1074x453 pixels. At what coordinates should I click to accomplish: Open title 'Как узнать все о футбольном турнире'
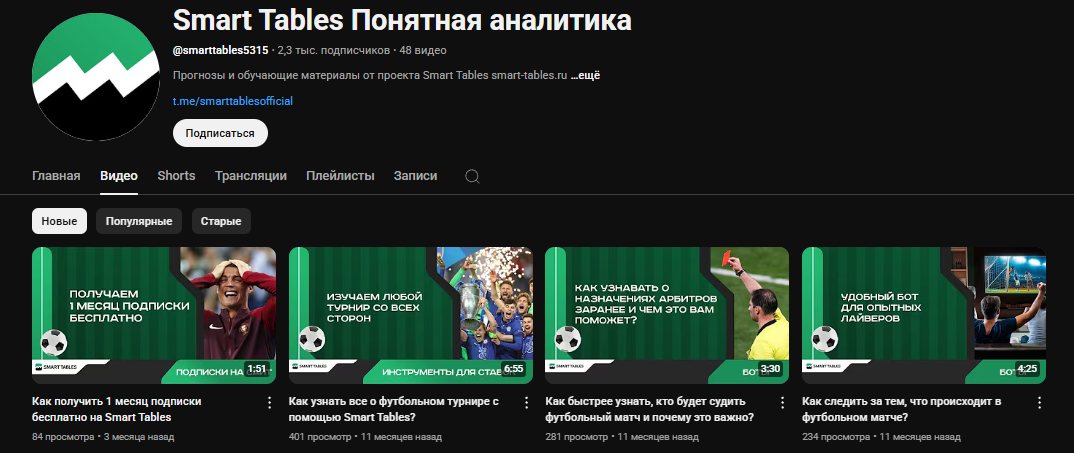(x=394, y=409)
